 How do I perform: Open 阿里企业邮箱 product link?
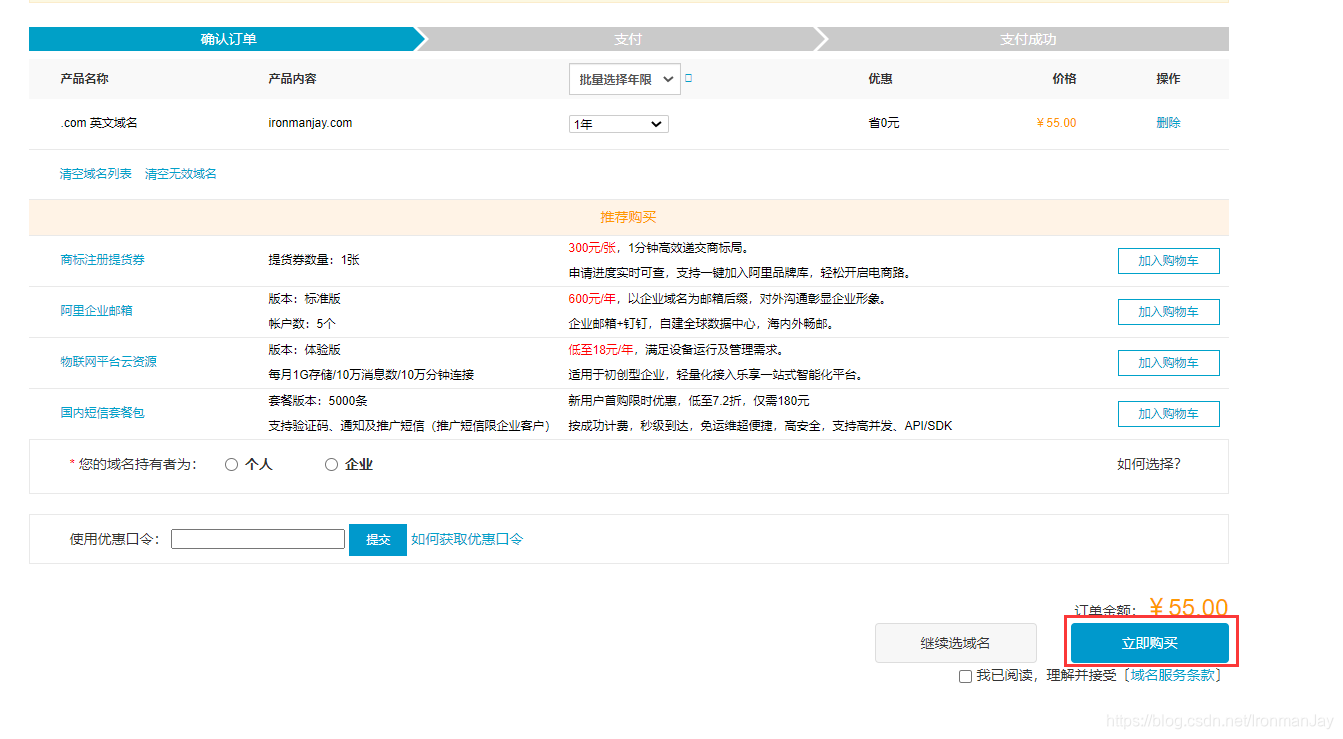96,311
